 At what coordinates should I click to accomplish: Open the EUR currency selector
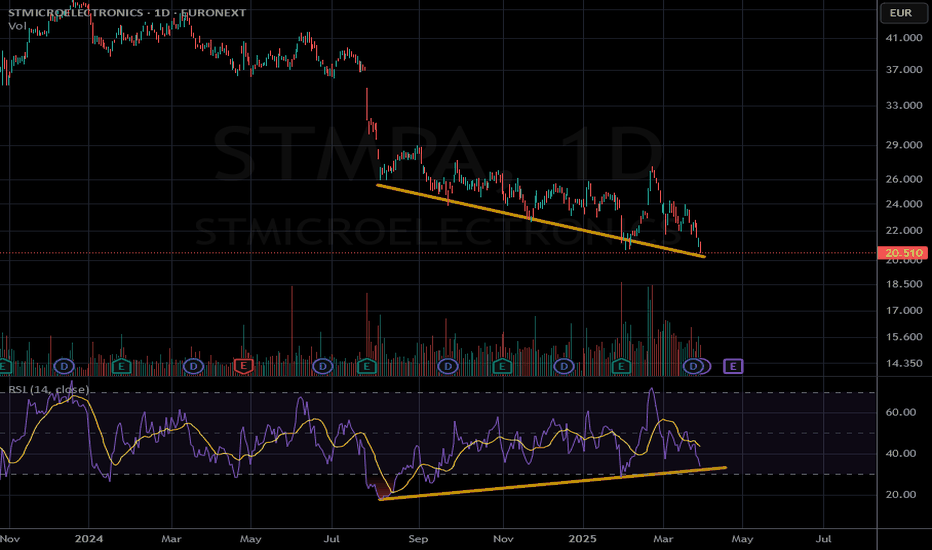(x=901, y=12)
